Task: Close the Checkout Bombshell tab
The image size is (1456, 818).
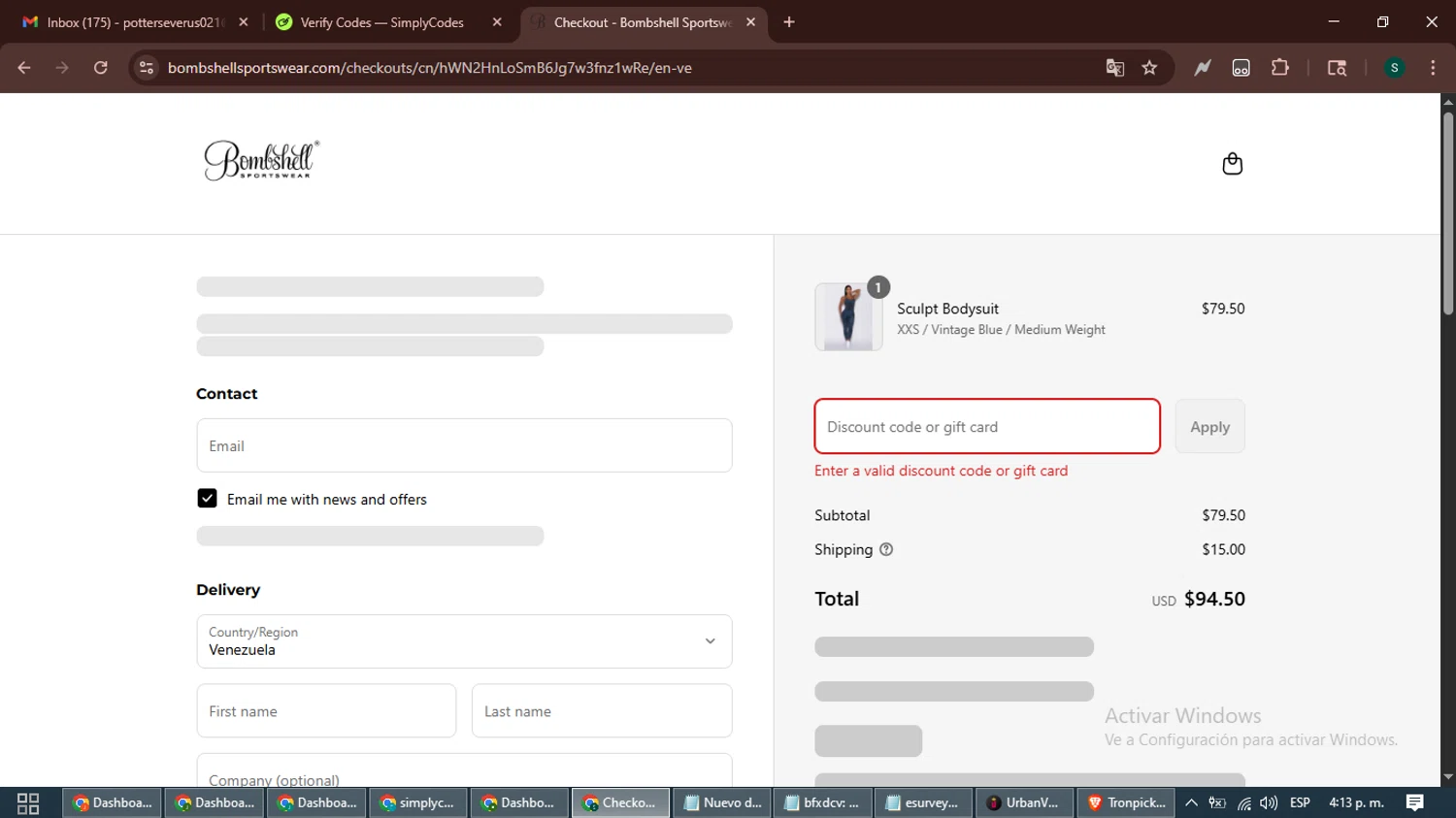Action: (750, 22)
